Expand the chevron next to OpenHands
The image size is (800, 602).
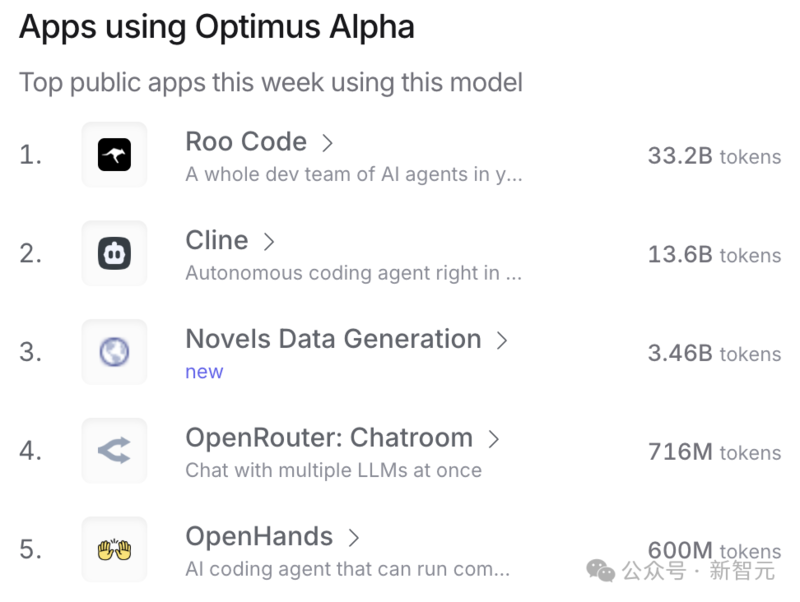[x=355, y=537]
